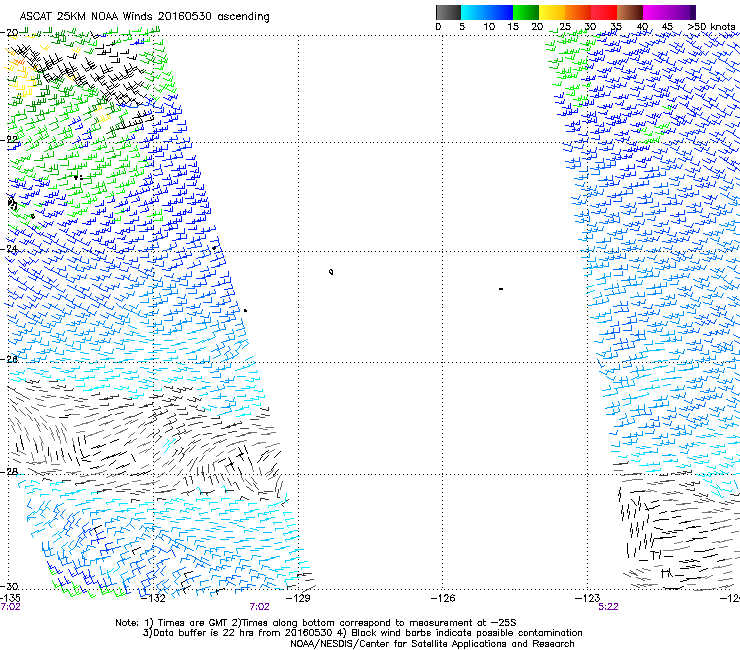Select the legend value '35'
The image size is (740, 650).
(616, 27)
